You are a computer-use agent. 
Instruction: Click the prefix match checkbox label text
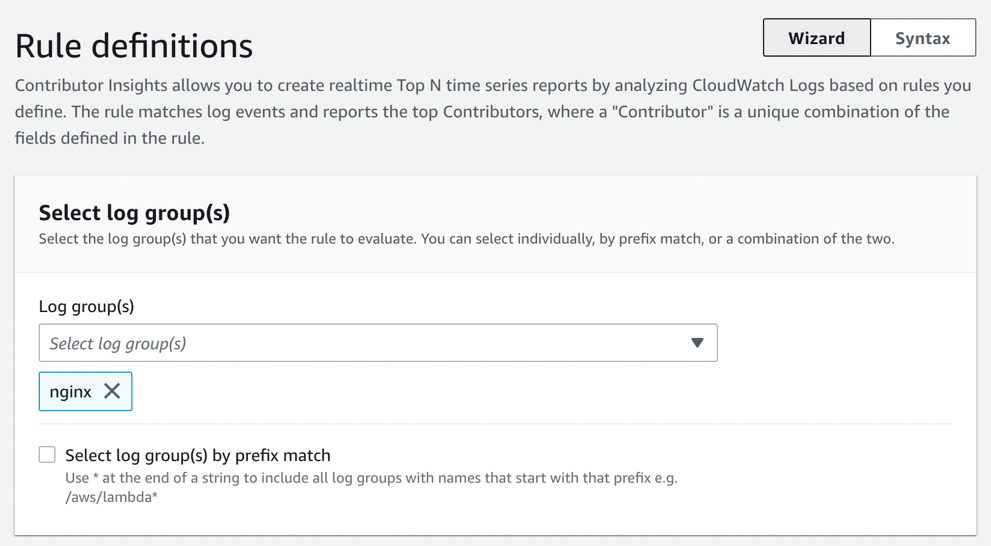click(x=197, y=455)
